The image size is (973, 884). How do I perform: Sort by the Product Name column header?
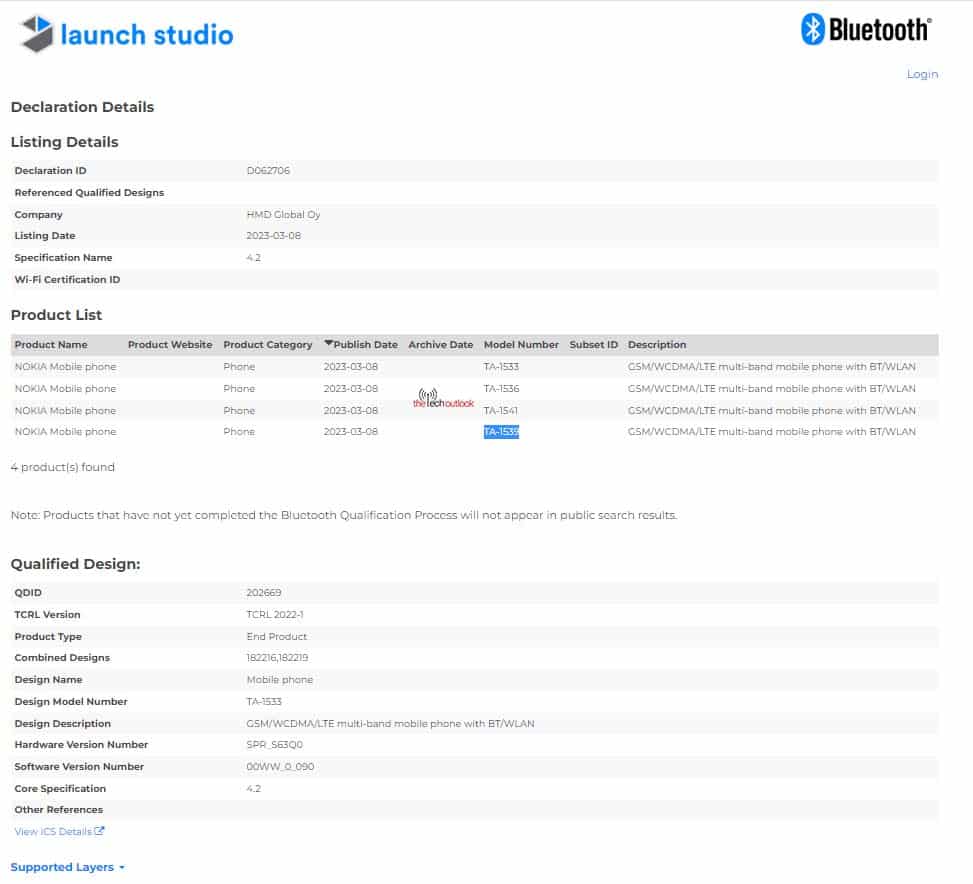[x=48, y=344]
